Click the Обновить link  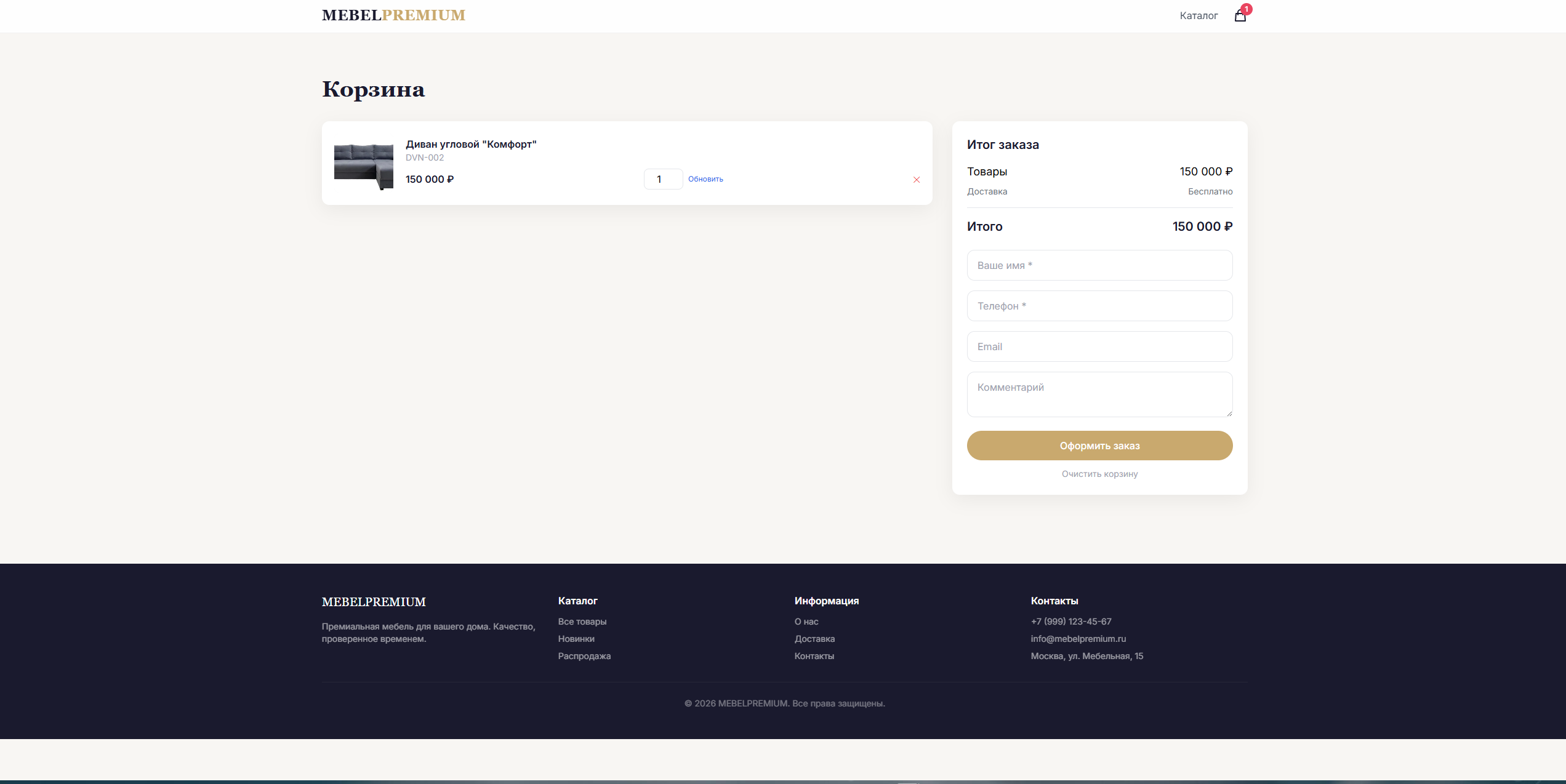705,179
